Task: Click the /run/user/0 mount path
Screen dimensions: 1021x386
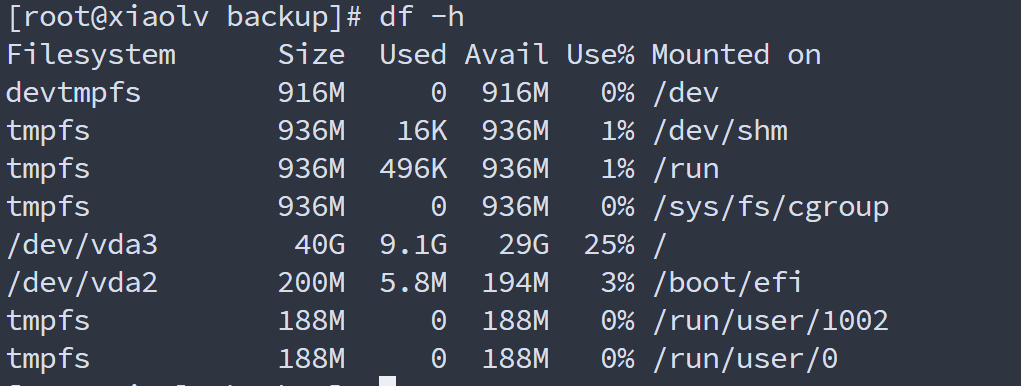Action: click(745, 359)
